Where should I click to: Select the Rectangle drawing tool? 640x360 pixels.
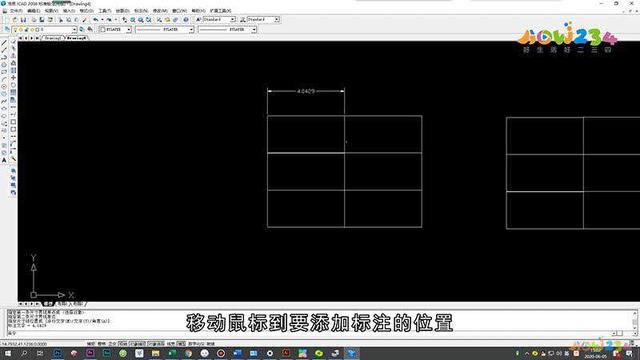(x=4, y=72)
